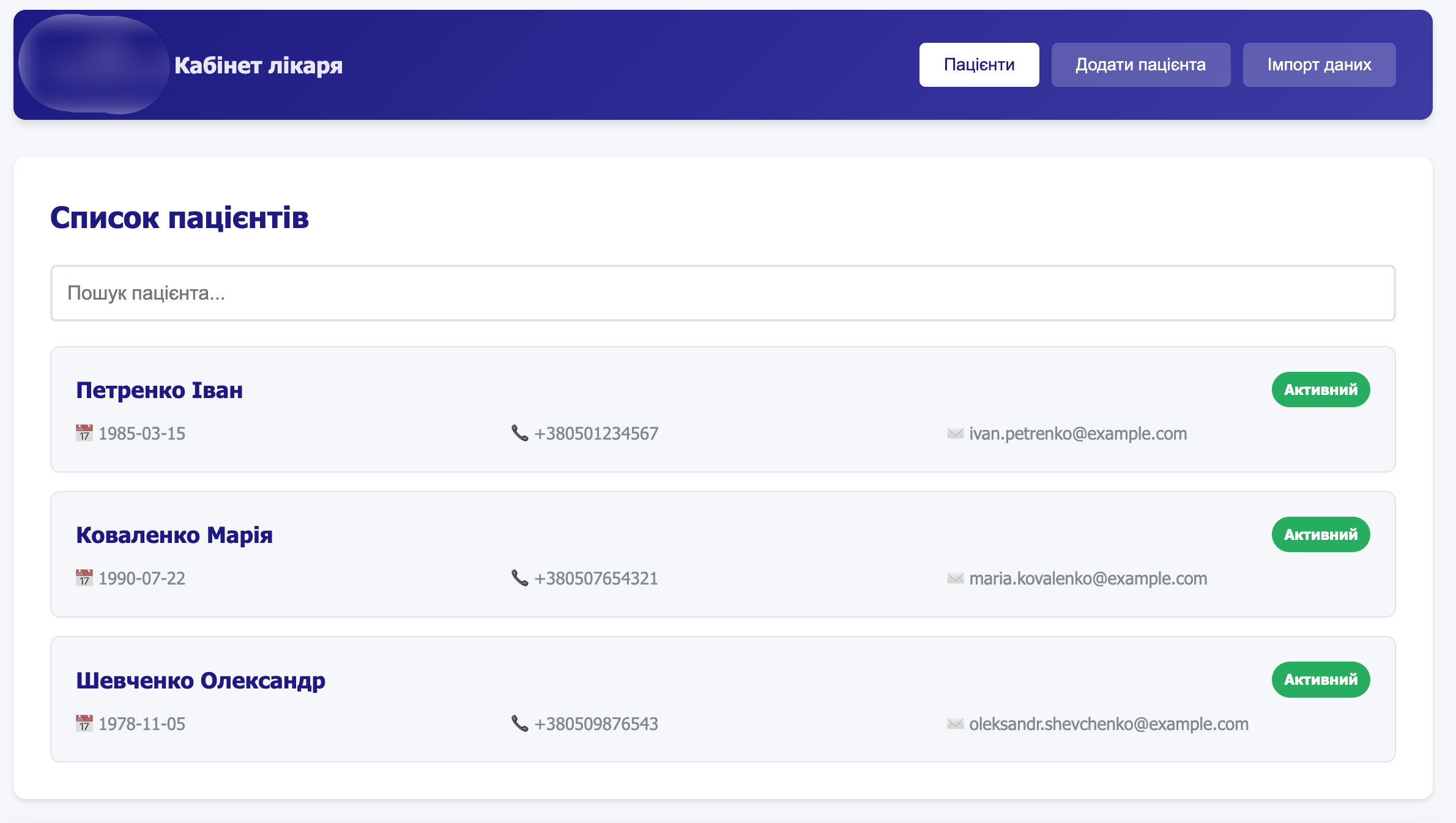1456x823 pixels.
Task: Click Активний badge for Коваленко Марія
Action: point(1320,534)
